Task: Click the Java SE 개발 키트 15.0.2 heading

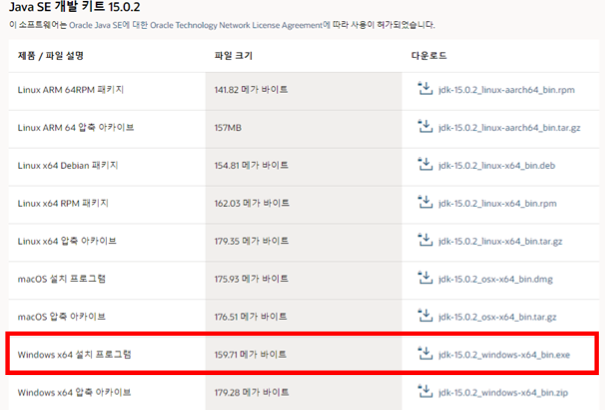Action: [x=74, y=7]
